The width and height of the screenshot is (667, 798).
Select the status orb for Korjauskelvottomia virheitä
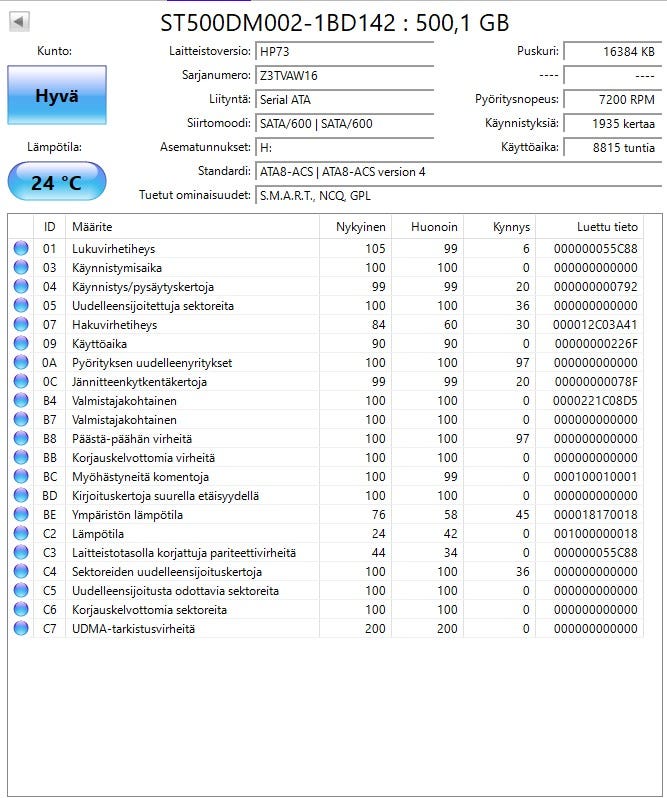tap(21, 458)
